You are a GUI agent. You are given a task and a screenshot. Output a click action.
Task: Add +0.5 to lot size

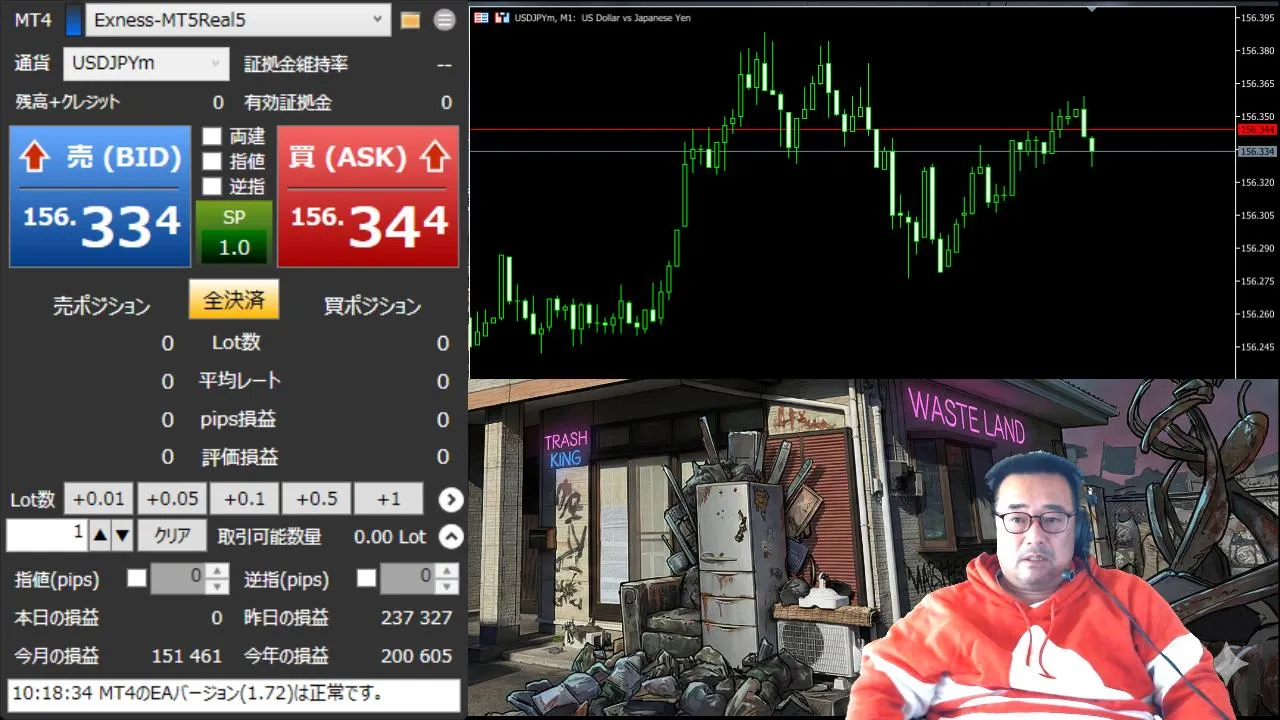coord(316,499)
